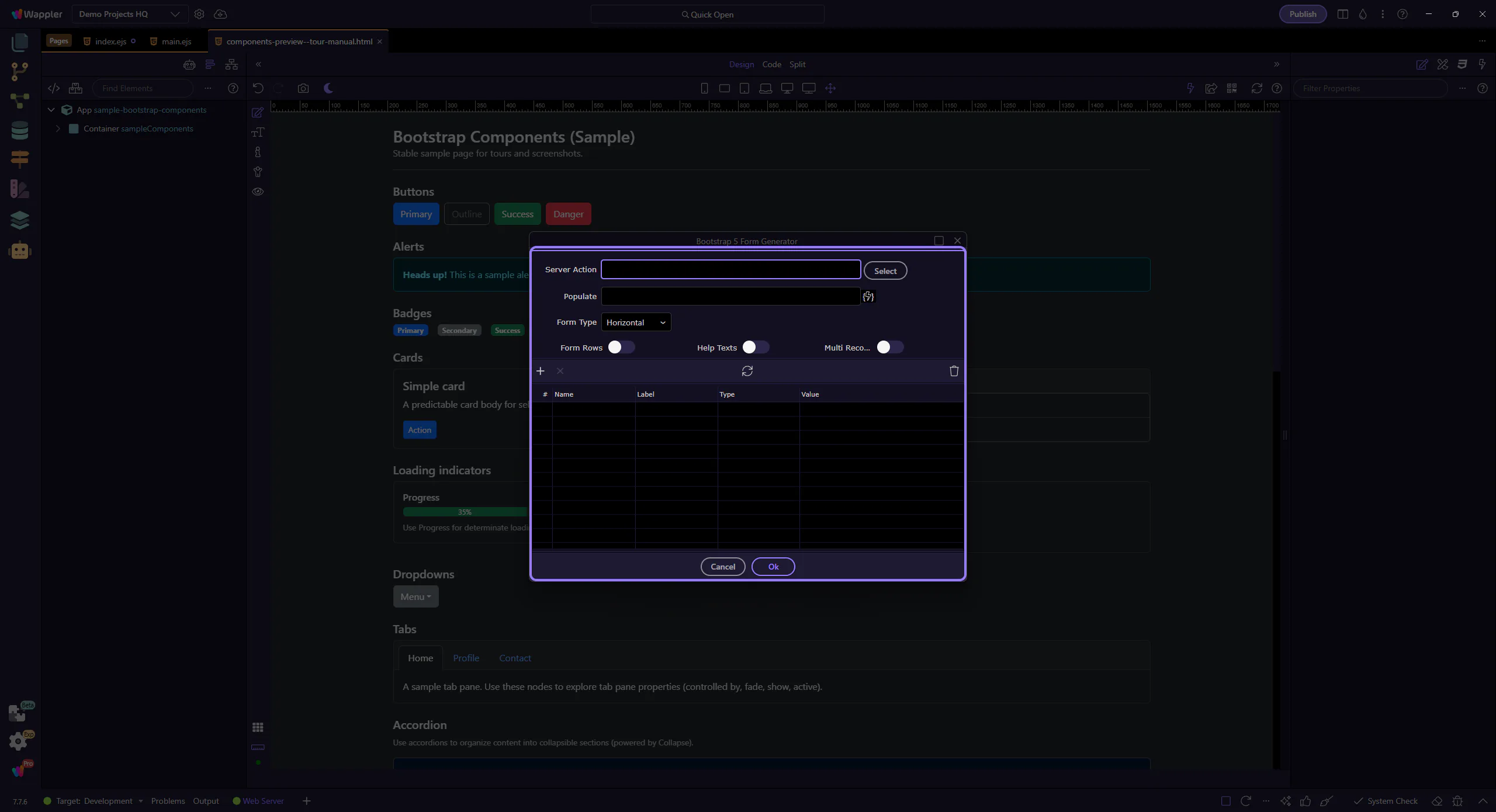Click the trash icon in form generator
This screenshot has height=812, width=1496.
pos(954,371)
